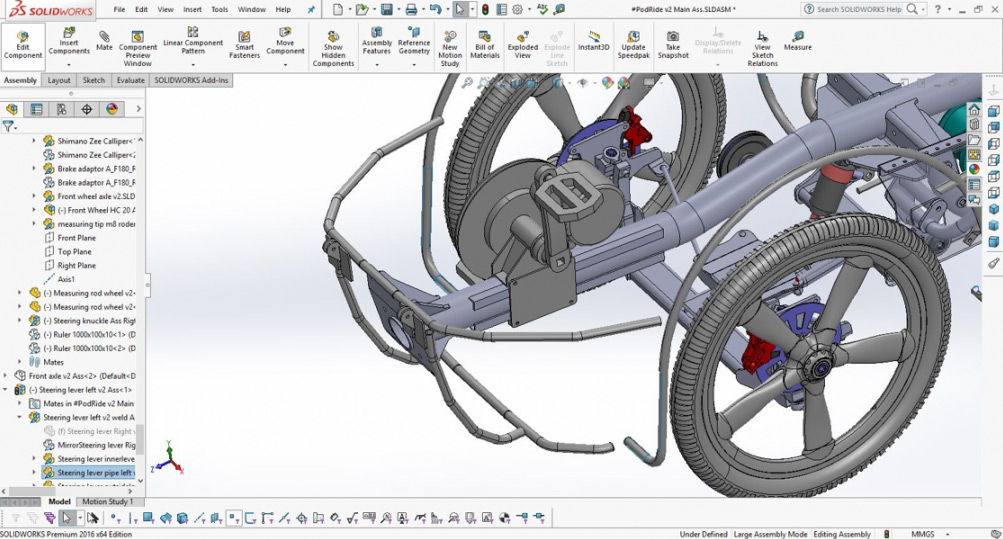
Task: Switch to the Evaluate tab
Action: [130, 80]
